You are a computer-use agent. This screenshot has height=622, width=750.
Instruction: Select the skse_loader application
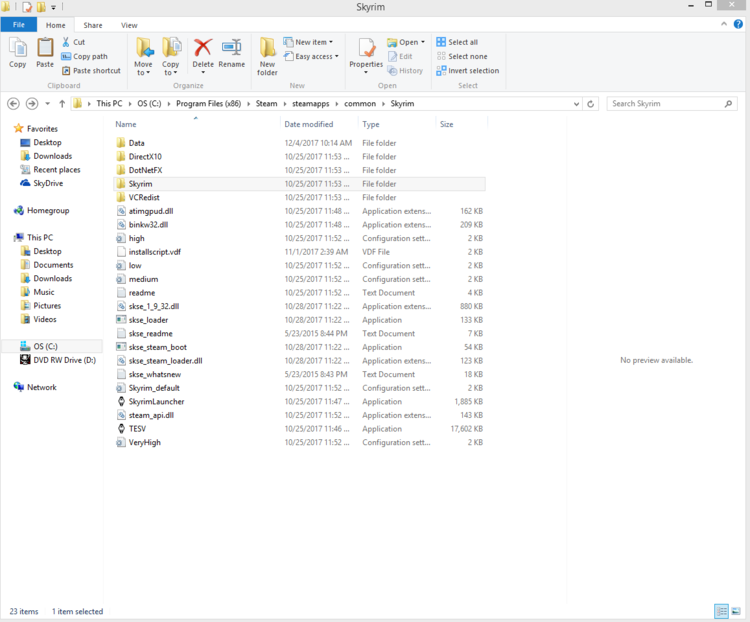[299, 320]
